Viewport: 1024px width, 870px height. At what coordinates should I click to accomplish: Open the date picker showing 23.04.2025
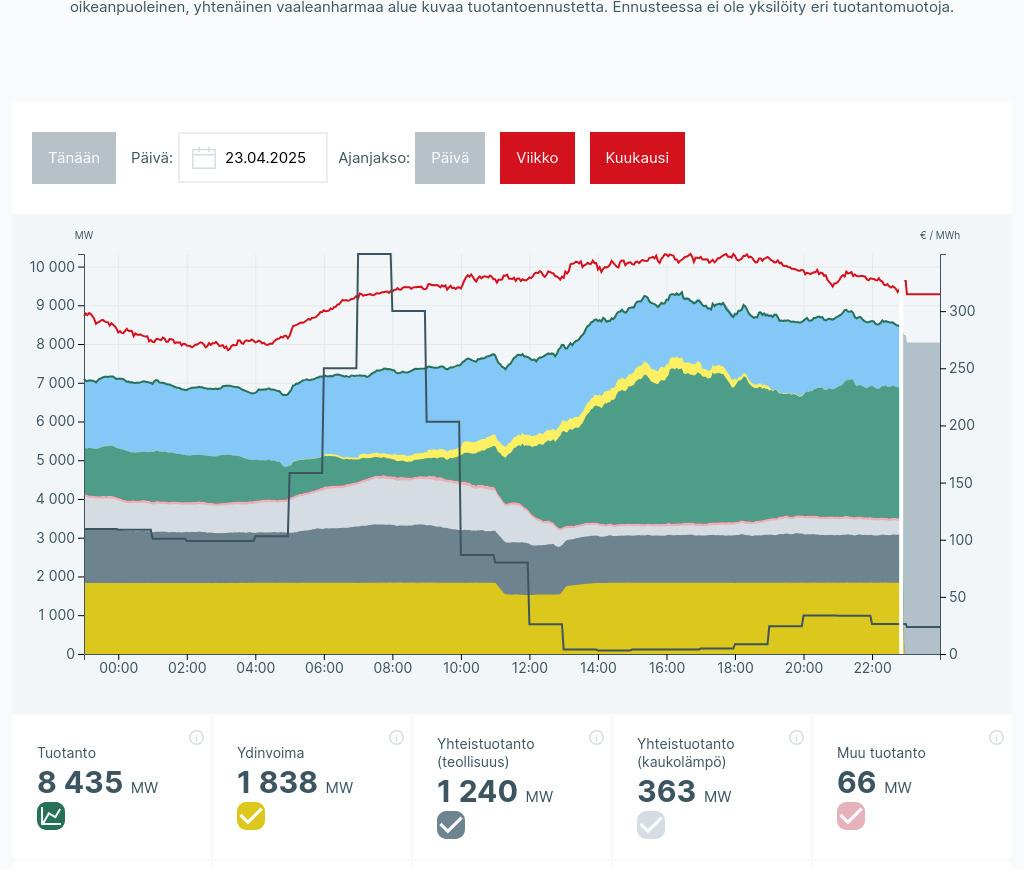265,158
